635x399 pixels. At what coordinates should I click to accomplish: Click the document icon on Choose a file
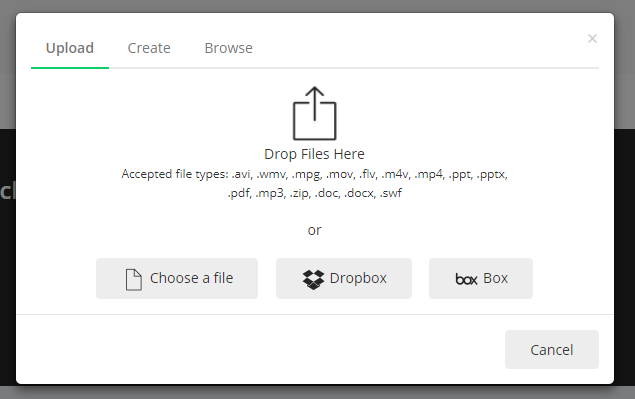tap(133, 280)
